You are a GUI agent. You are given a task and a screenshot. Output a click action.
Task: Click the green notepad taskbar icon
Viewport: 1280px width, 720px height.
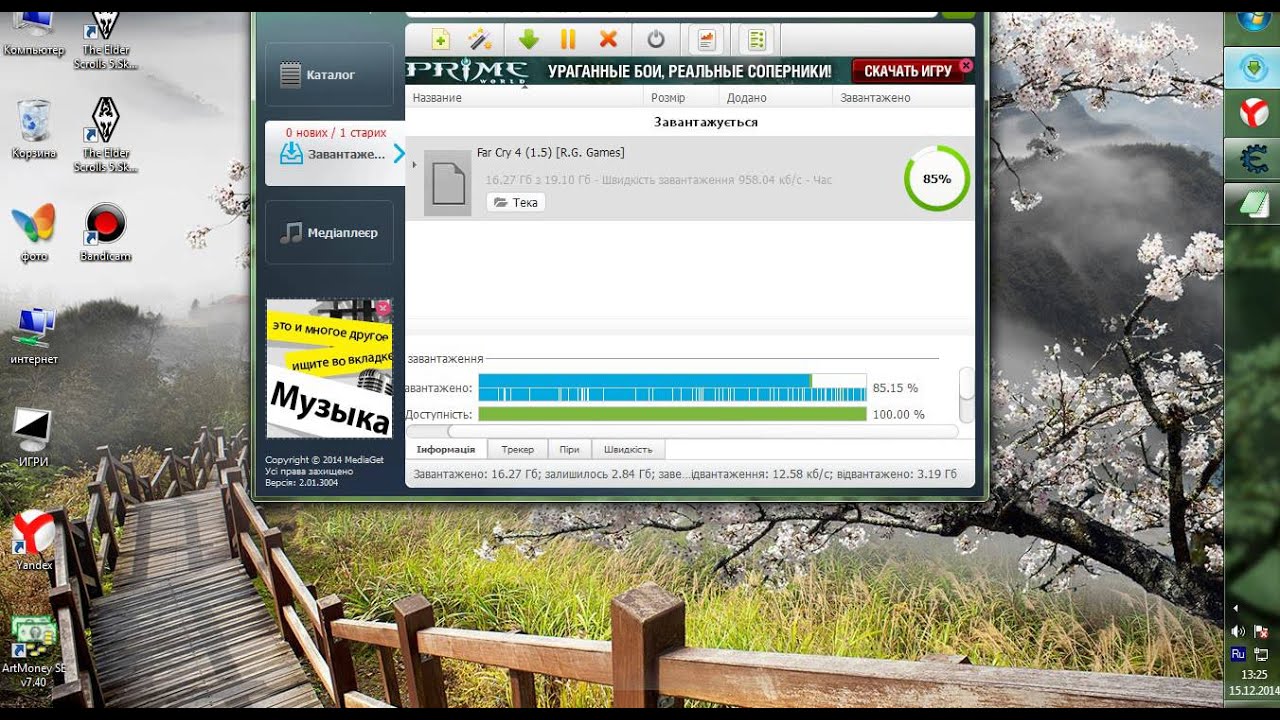[1253, 204]
